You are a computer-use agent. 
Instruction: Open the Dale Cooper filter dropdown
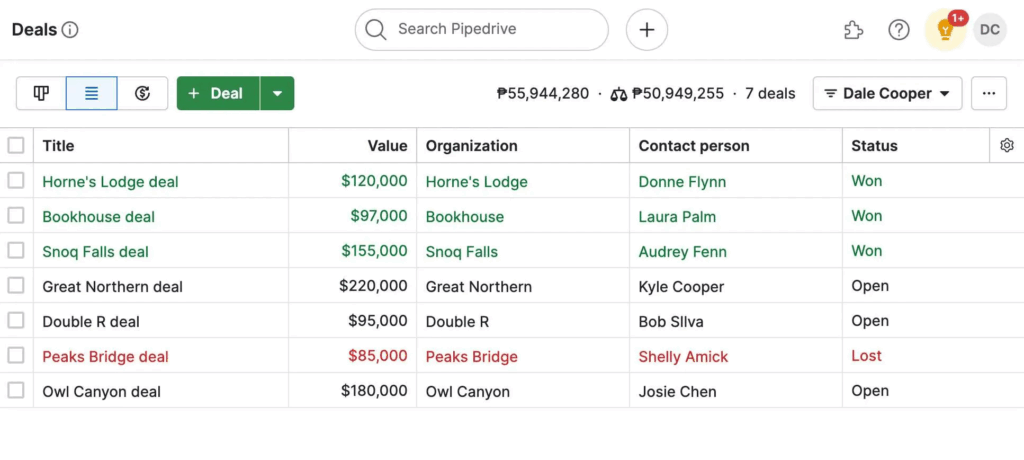point(887,93)
